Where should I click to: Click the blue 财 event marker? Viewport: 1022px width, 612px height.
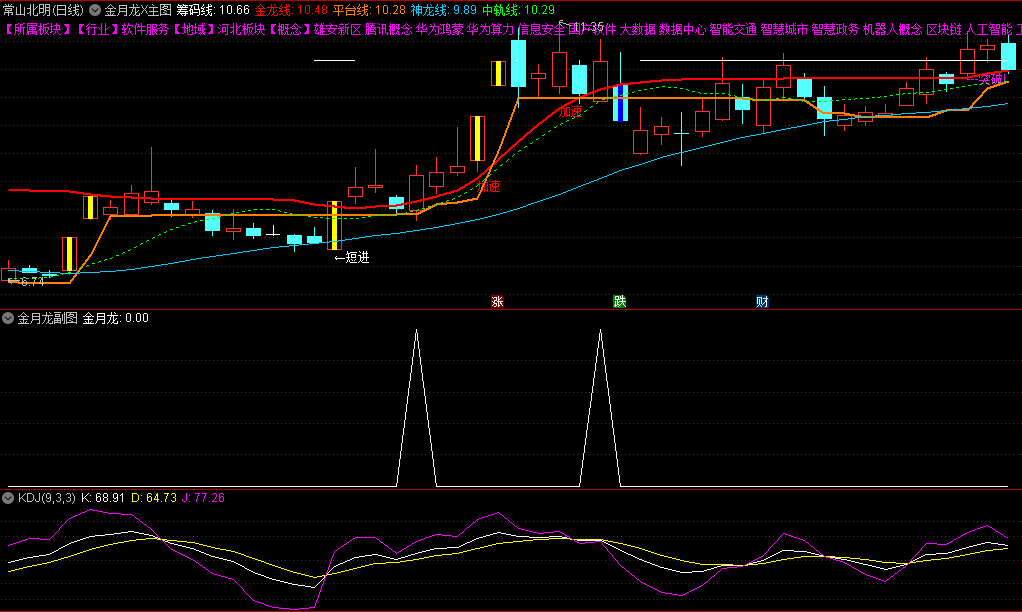pos(762,301)
